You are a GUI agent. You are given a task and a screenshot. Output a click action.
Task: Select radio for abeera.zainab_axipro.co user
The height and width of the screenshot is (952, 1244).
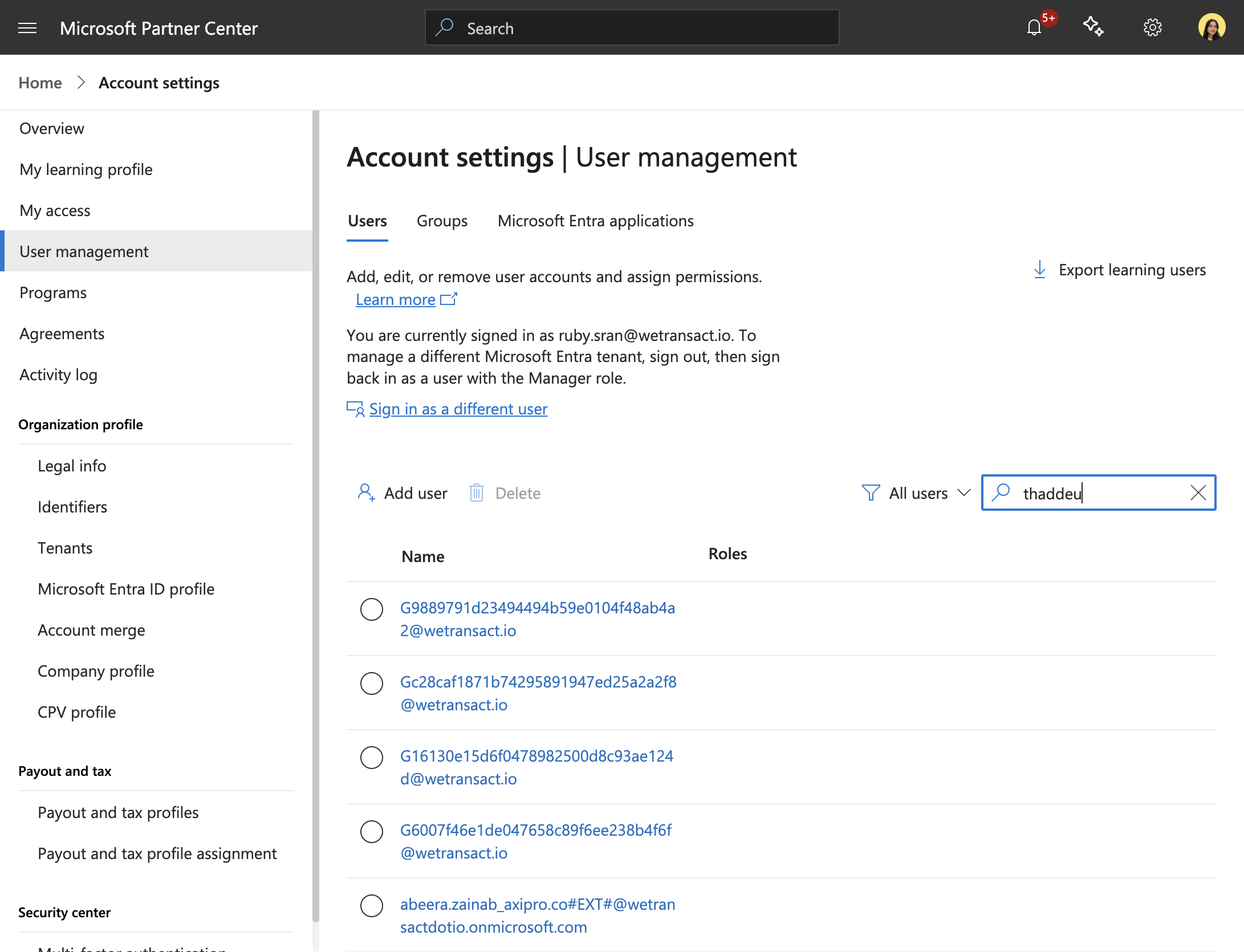(372, 906)
